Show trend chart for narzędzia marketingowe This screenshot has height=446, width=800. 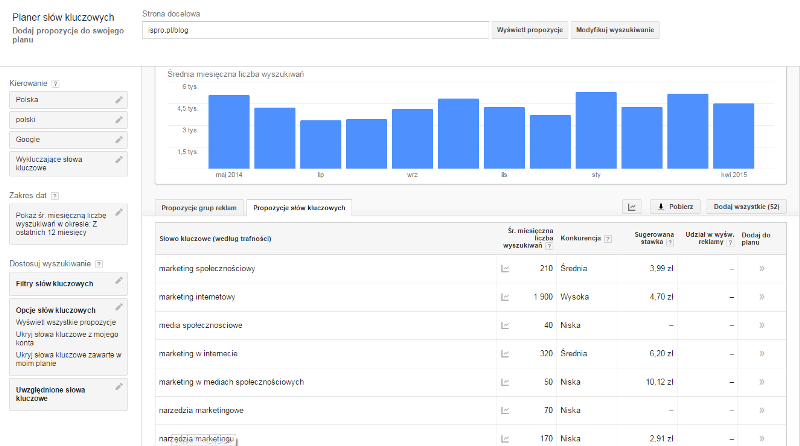[505, 410]
